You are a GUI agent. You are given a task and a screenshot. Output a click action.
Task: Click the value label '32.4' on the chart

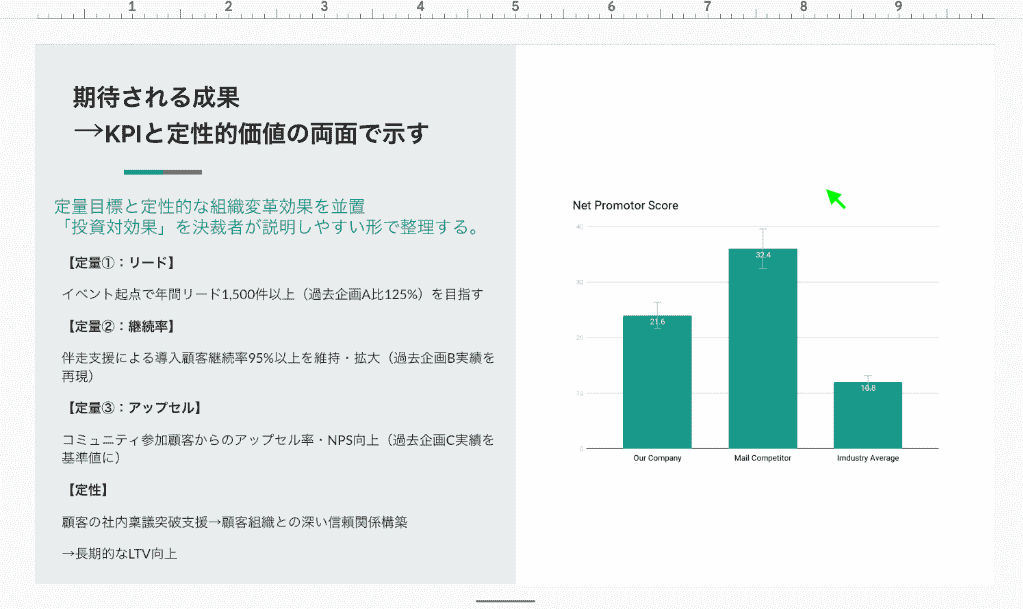click(763, 255)
